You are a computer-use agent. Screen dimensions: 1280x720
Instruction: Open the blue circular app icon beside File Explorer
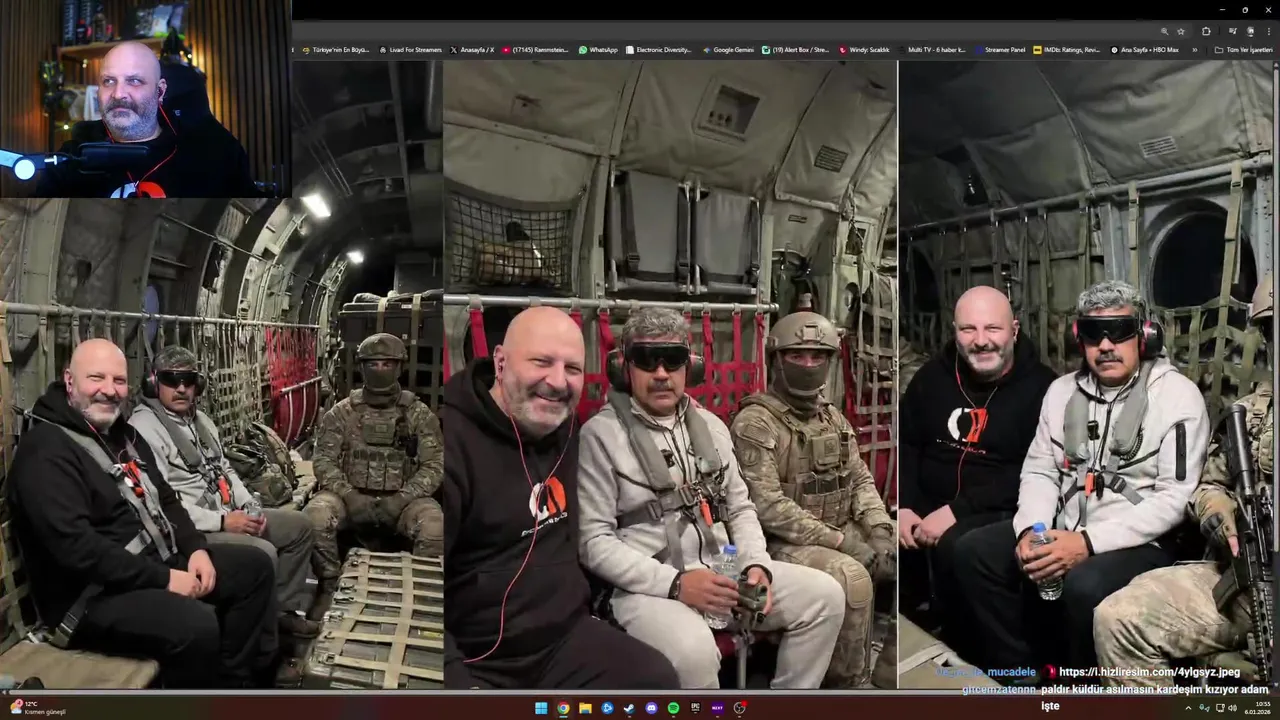tap(607, 708)
